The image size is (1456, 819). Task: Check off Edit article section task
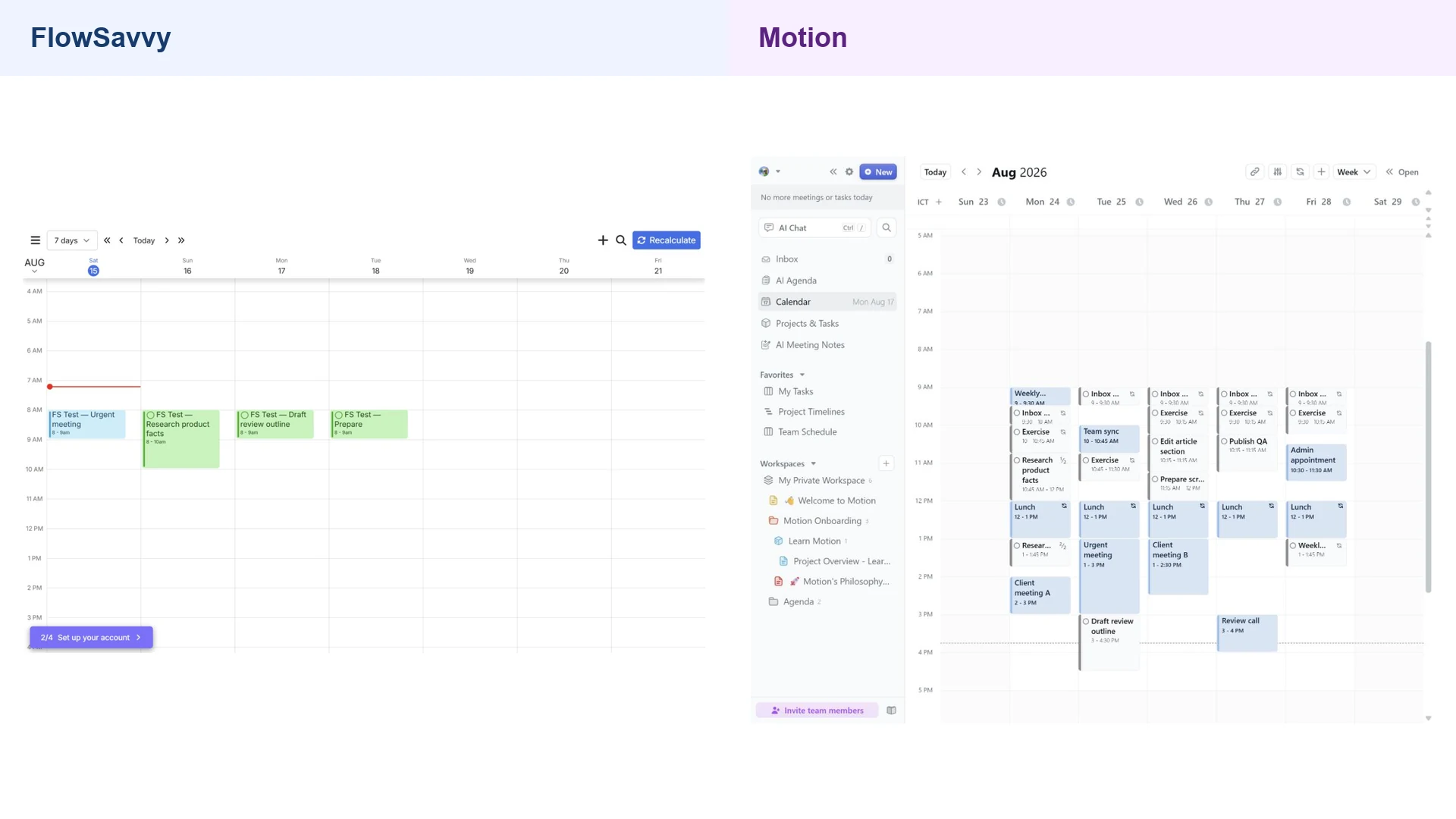[1155, 441]
